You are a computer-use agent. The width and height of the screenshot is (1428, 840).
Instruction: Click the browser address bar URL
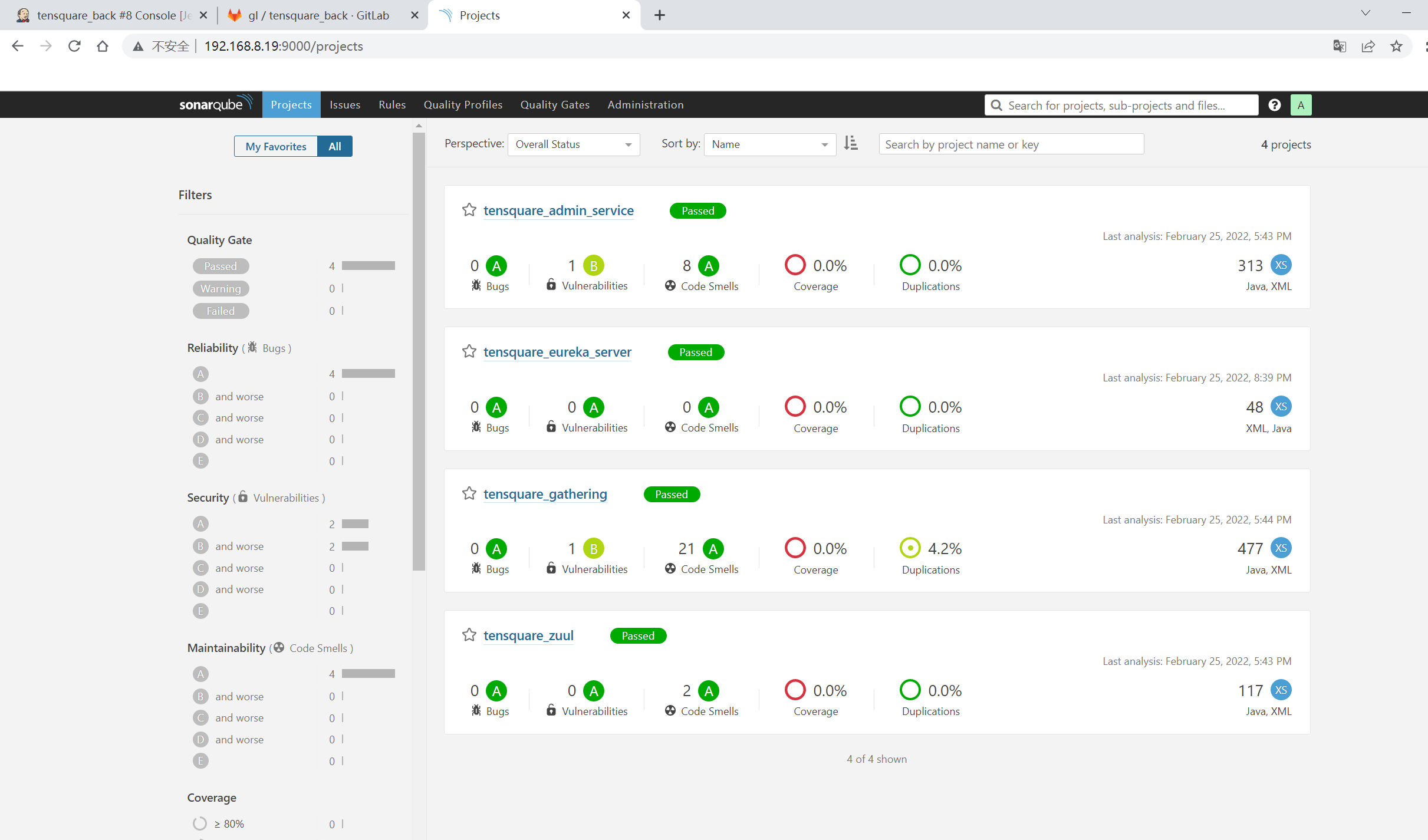click(x=284, y=46)
